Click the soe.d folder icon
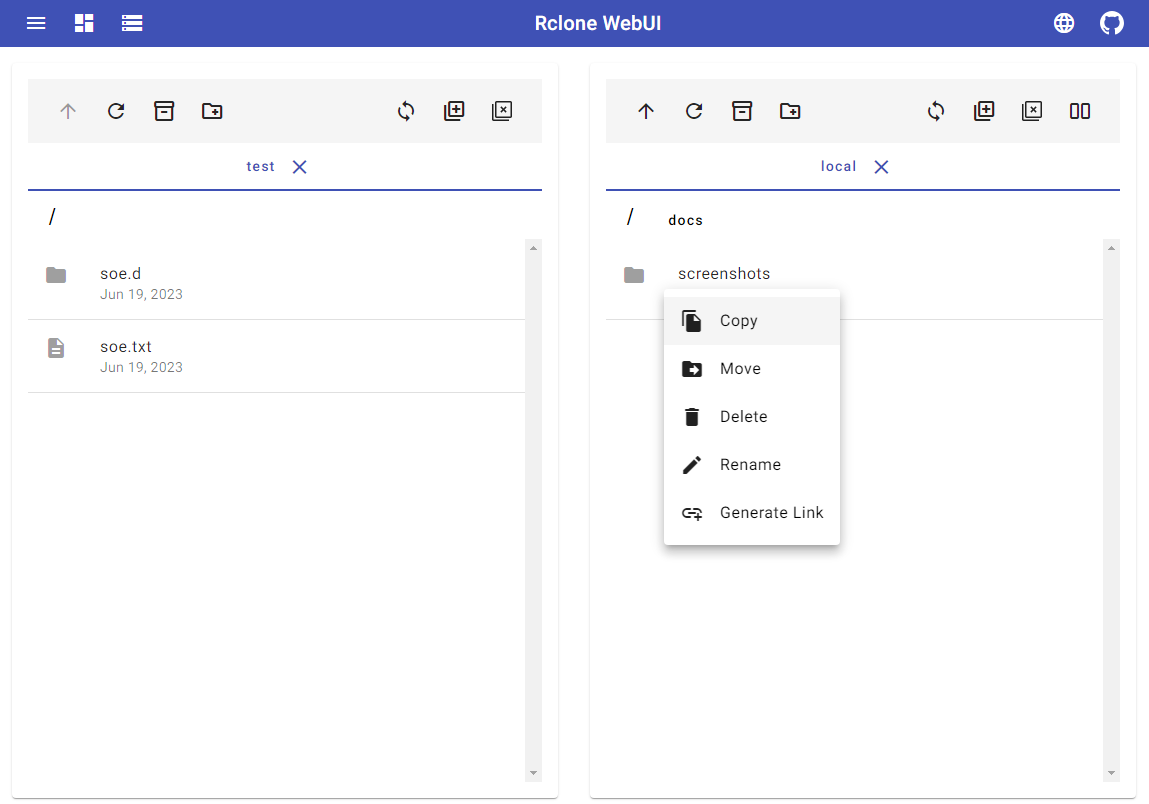The image size is (1149, 804). [x=56, y=275]
